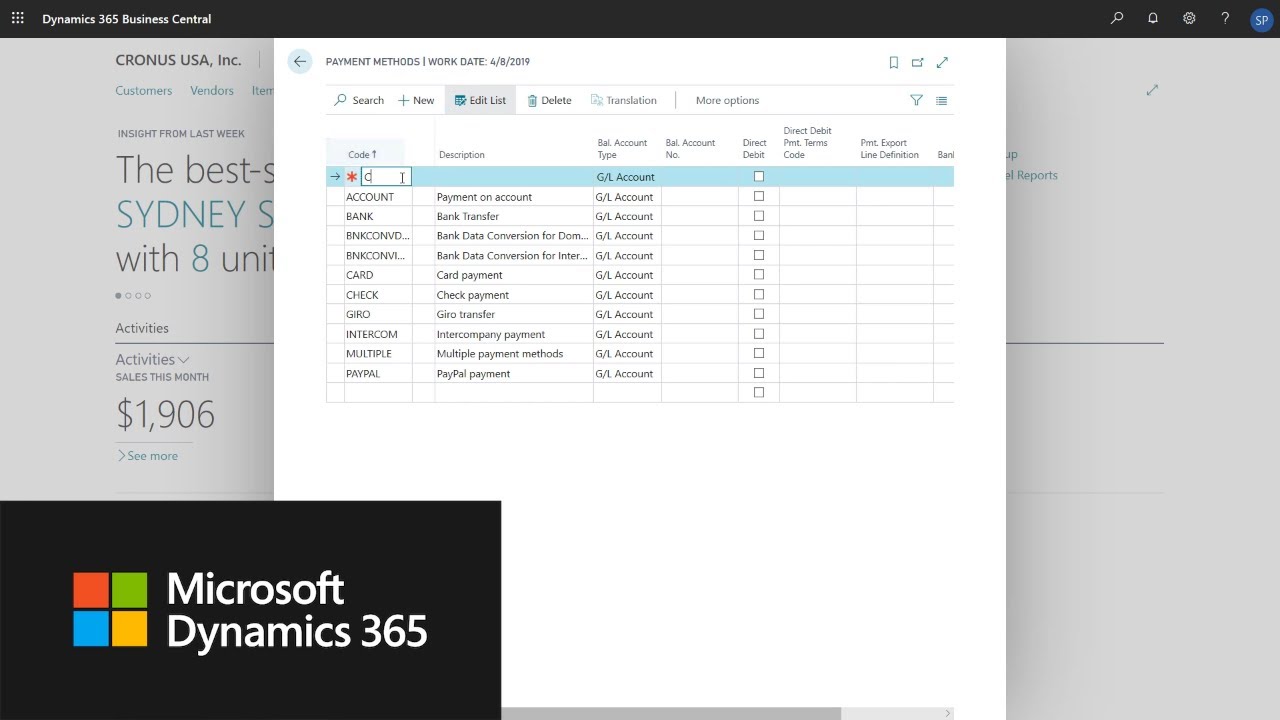Screen dimensions: 1280x720
Task: Toggle Direct Debit checkbox for PAYPAL row
Action: (758, 373)
